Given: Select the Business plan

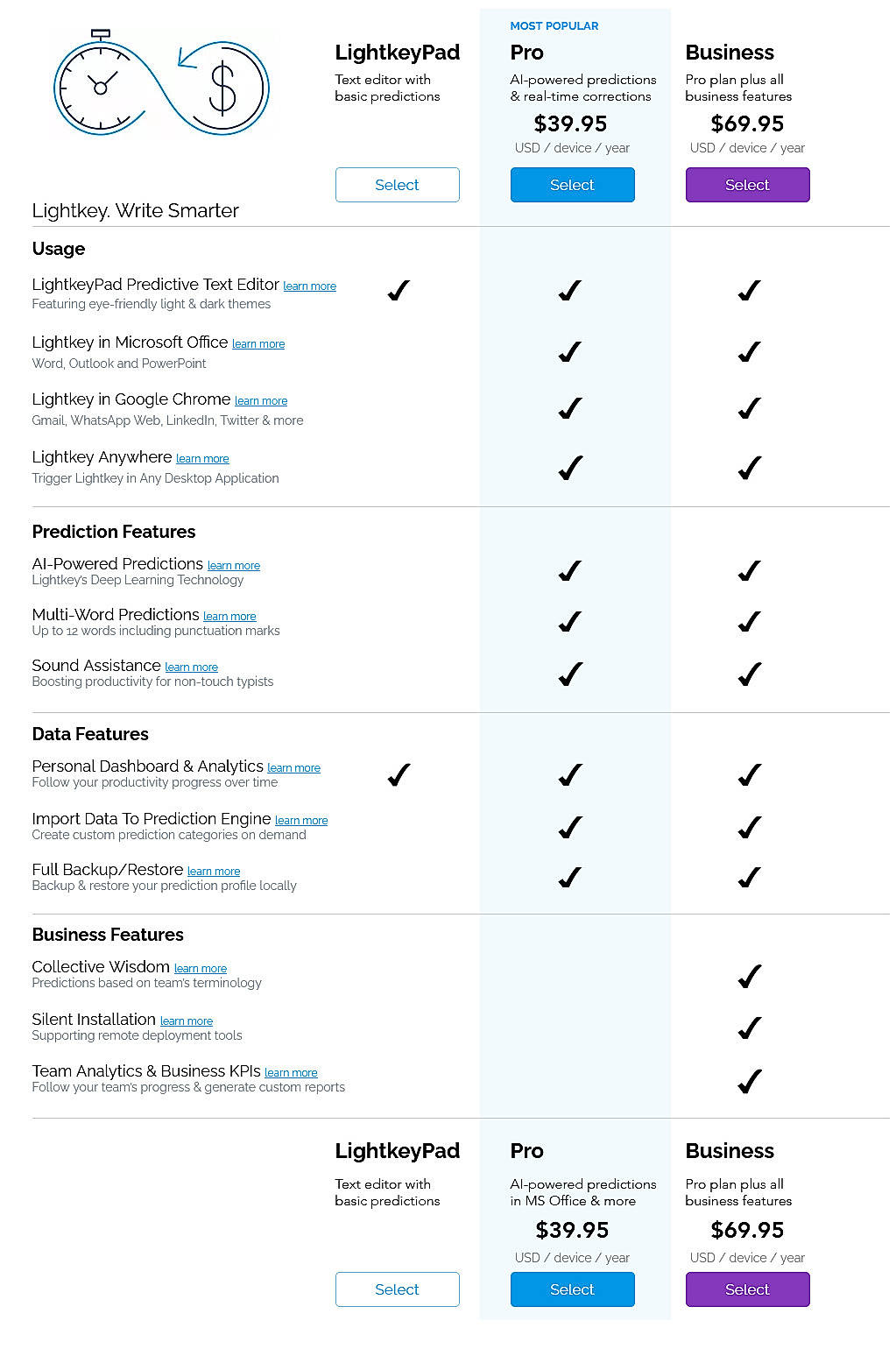Looking at the screenshot, I should [747, 185].
